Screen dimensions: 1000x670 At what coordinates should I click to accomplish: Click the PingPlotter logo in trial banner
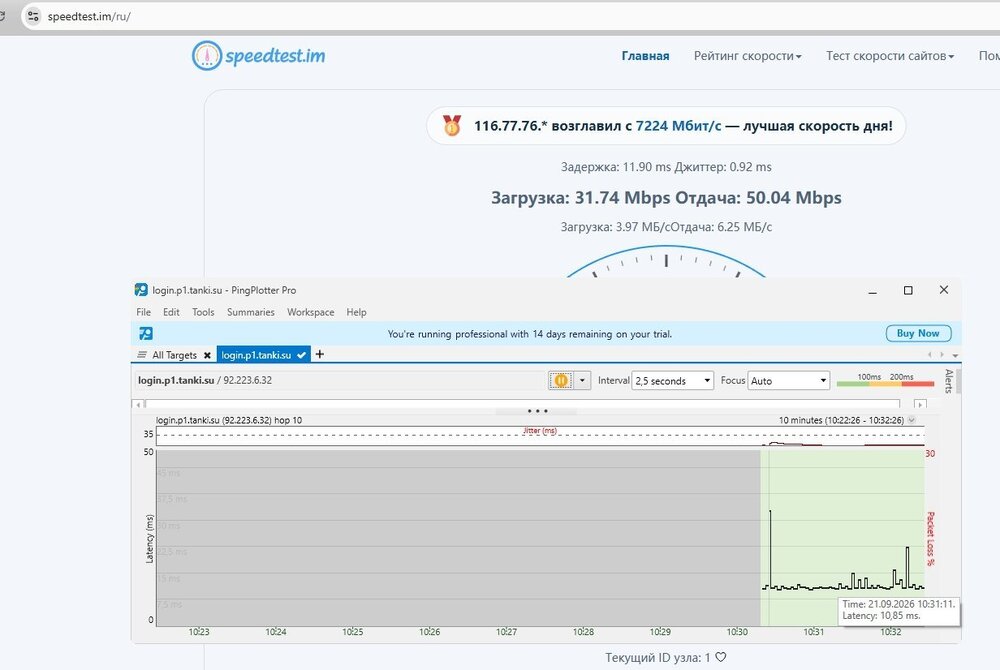(x=146, y=333)
